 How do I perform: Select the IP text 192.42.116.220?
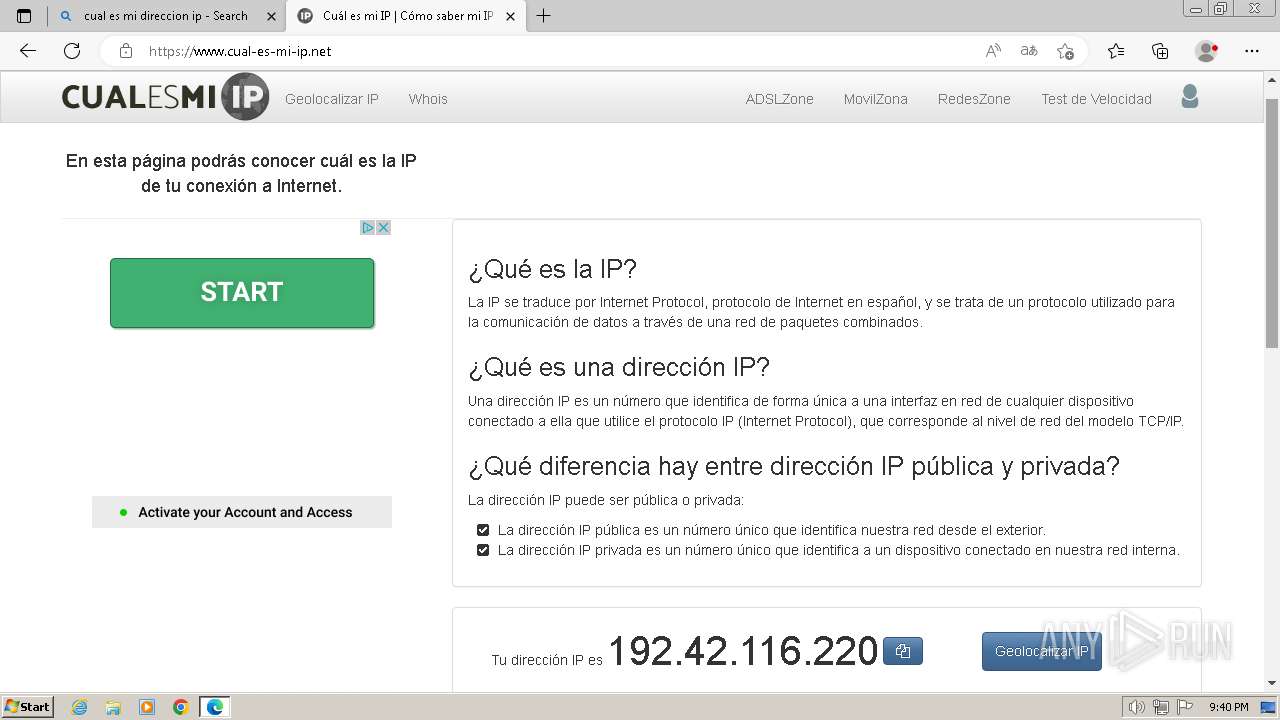[x=743, y=651]
